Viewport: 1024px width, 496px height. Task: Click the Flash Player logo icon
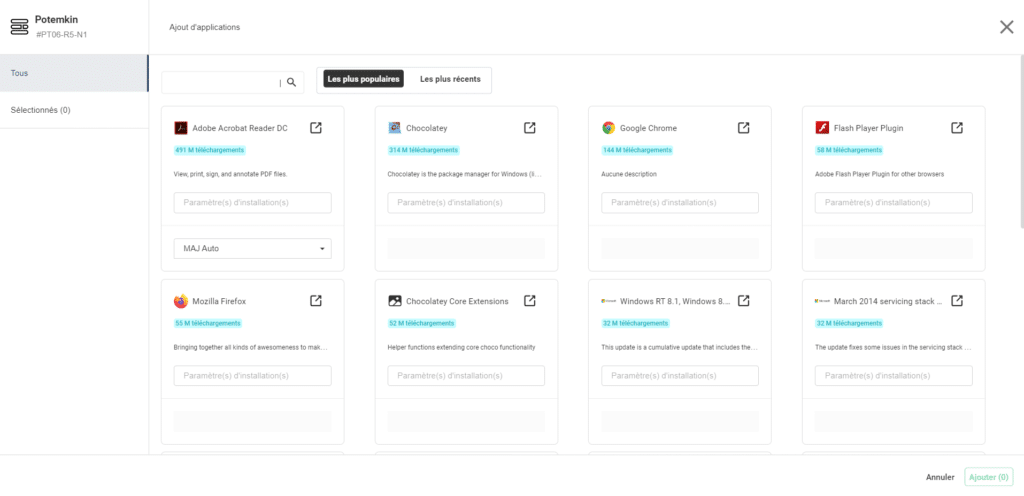[x=822, y=128]
